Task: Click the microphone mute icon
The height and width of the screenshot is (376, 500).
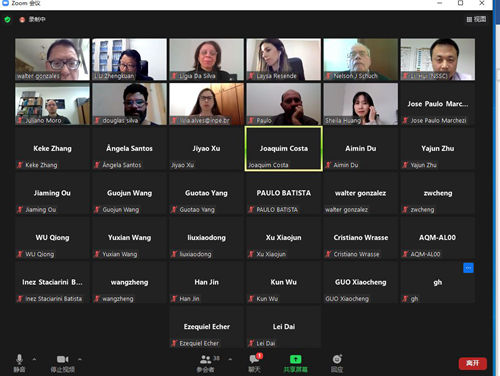Action: (19, 359)
